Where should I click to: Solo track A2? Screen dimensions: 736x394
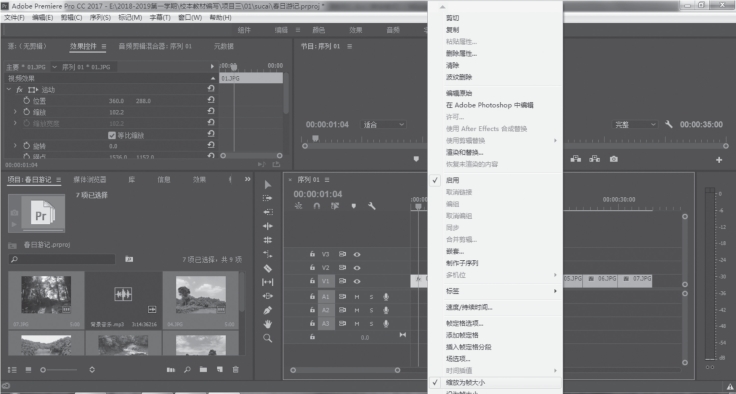click(371, 310)
